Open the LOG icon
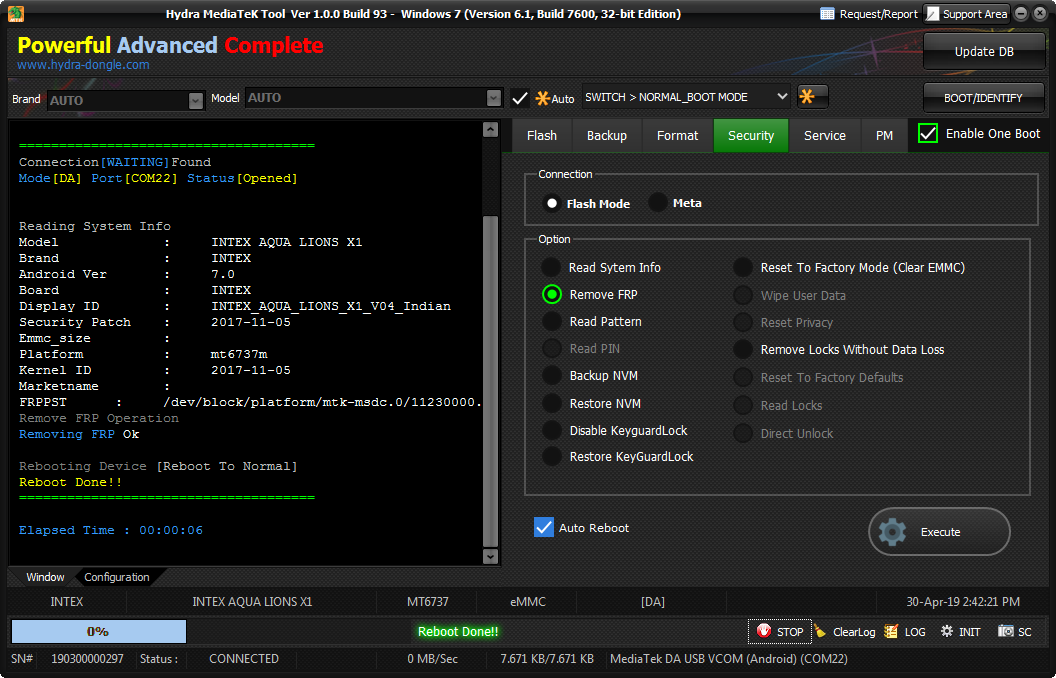This screenshot has width=1056, height=678. pyautogui.click(x=891, y=631)
